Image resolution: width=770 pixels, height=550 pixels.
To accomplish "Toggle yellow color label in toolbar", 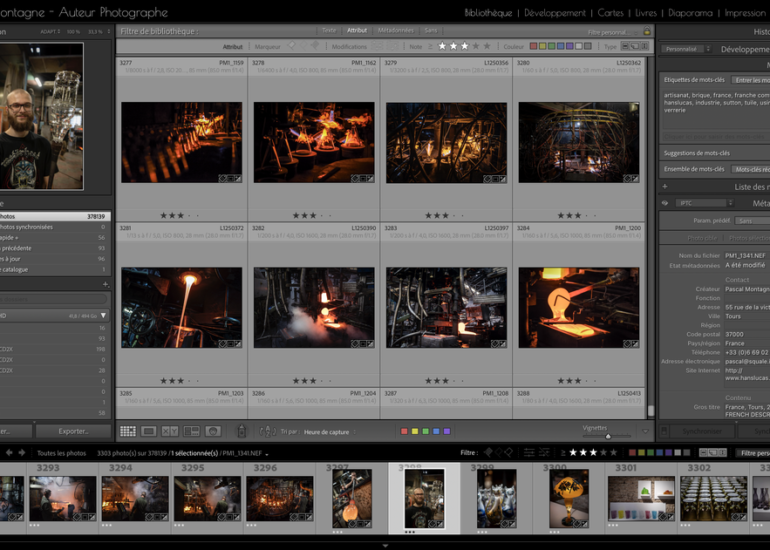I will (x=416, y=431).
